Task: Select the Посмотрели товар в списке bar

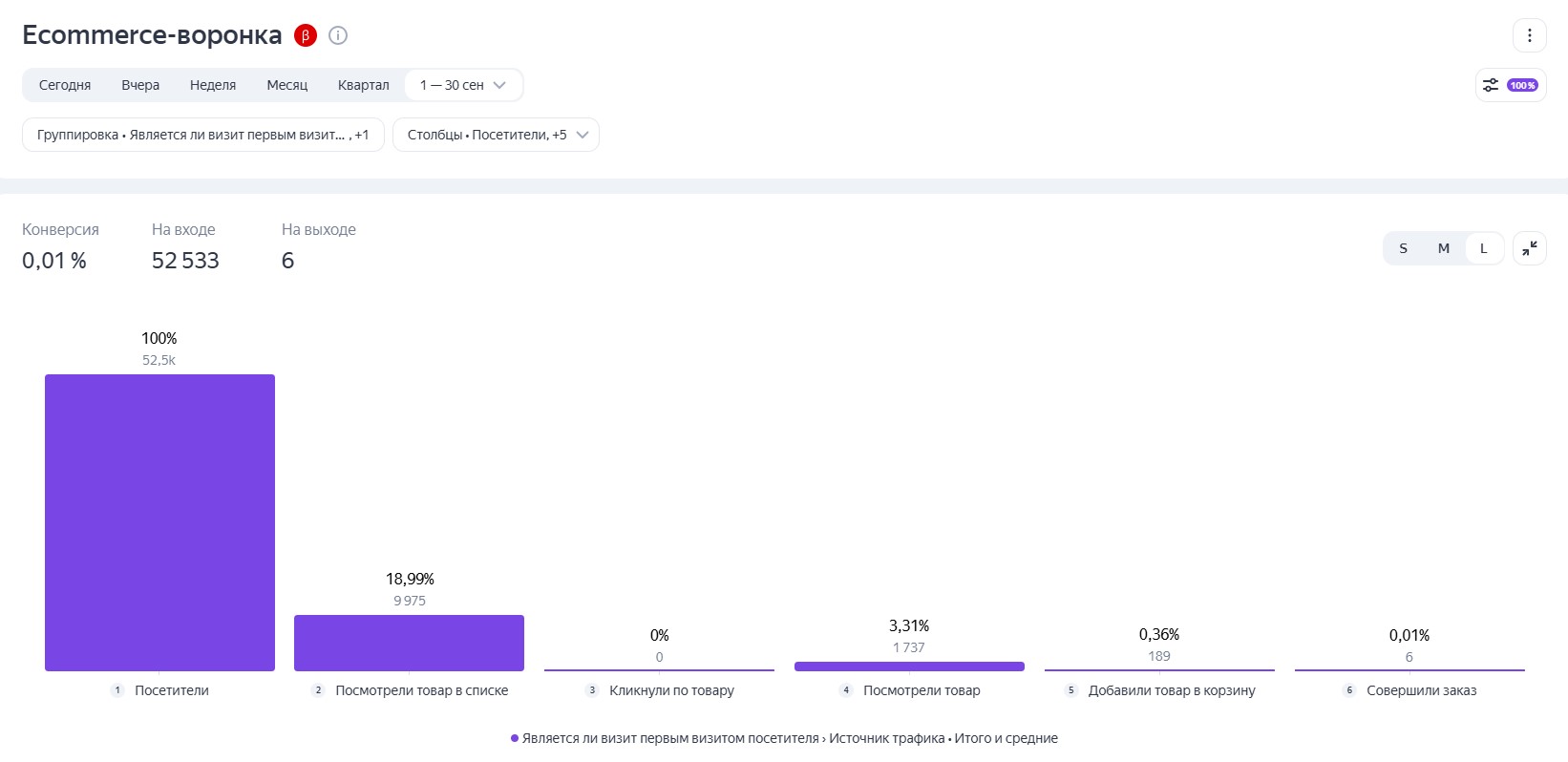Action: point(409,643)
